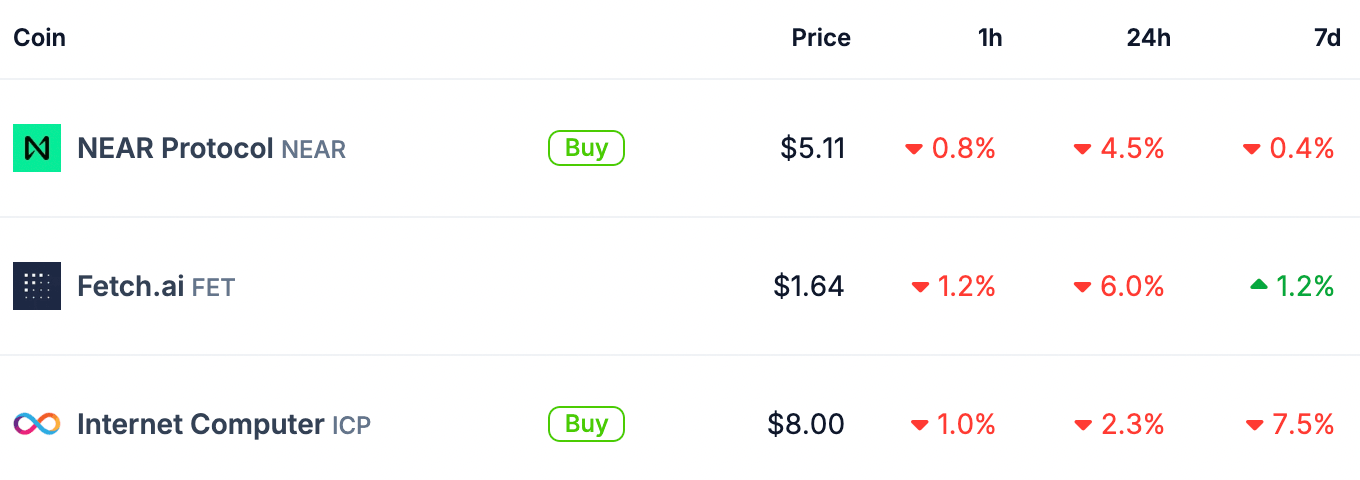Click Fetch.ai 1h red down arrow
Image resolution: width=1360 pixels, height=480 pixels.
point(920,287)
